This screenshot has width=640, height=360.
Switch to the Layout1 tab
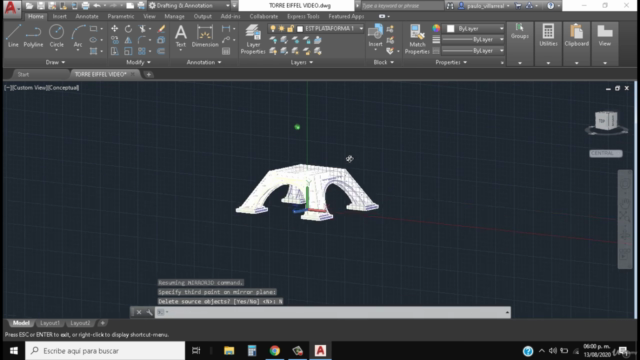pos(50,323)
